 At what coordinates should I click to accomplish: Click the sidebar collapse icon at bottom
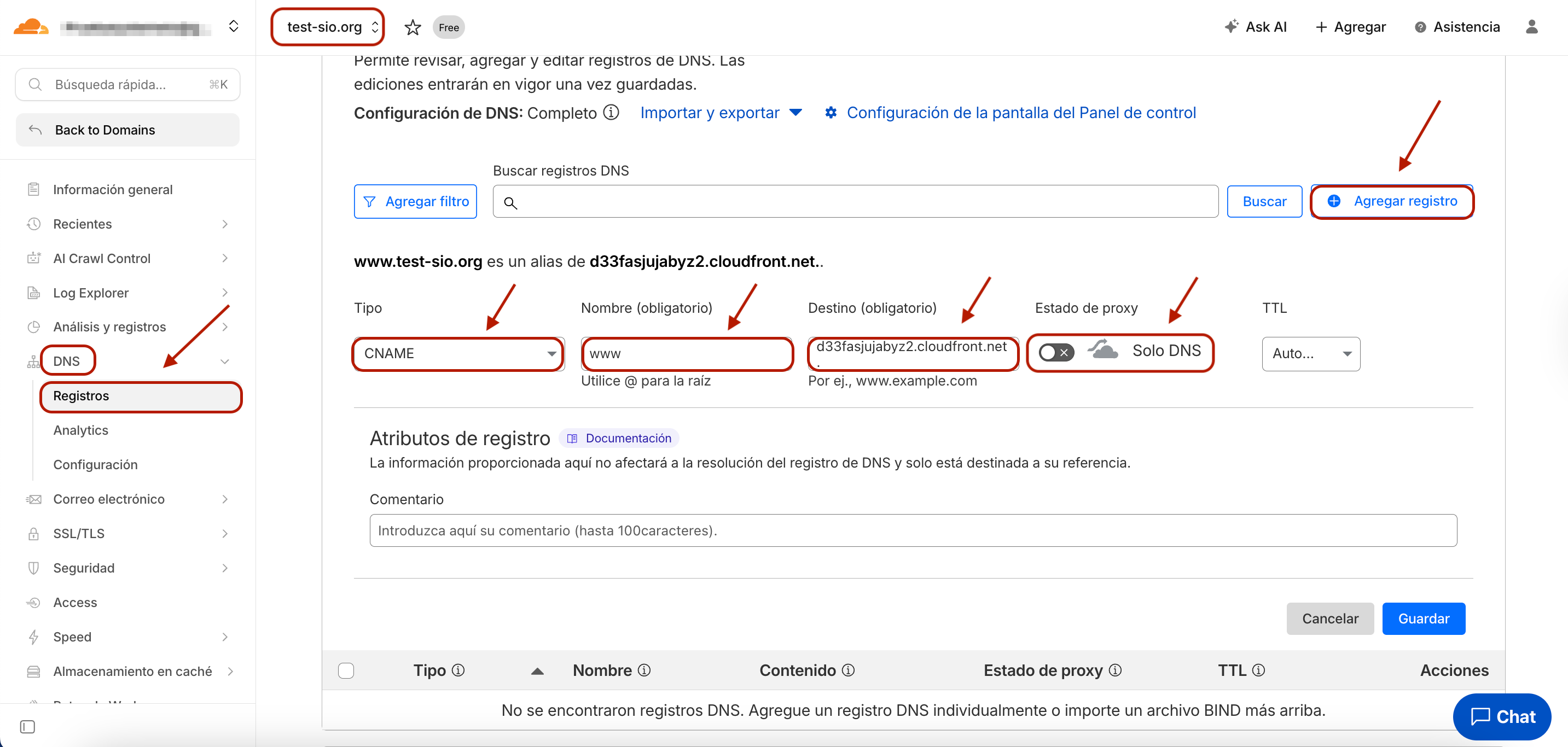pyautogui.click(x=27, y=726)
